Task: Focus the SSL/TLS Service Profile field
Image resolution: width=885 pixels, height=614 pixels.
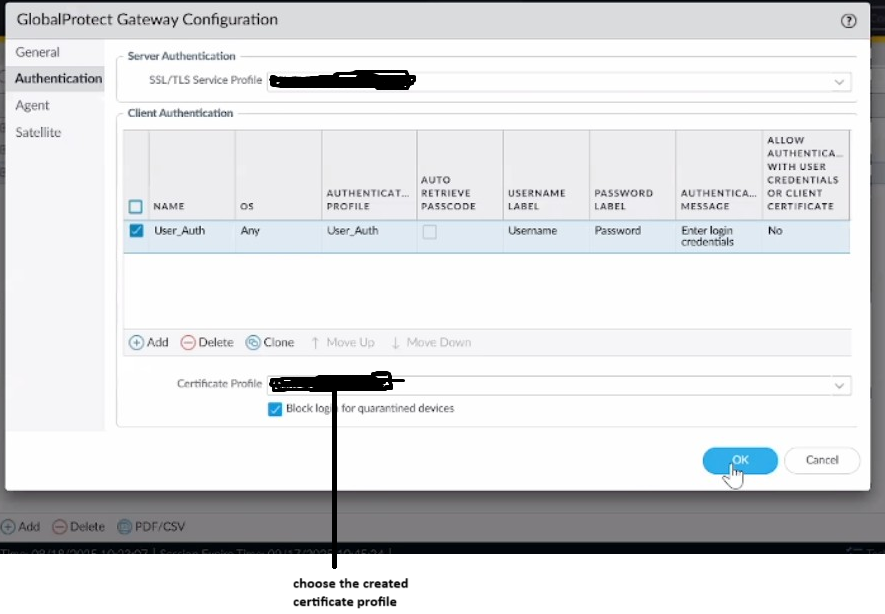Action: (x=559, y=82)
